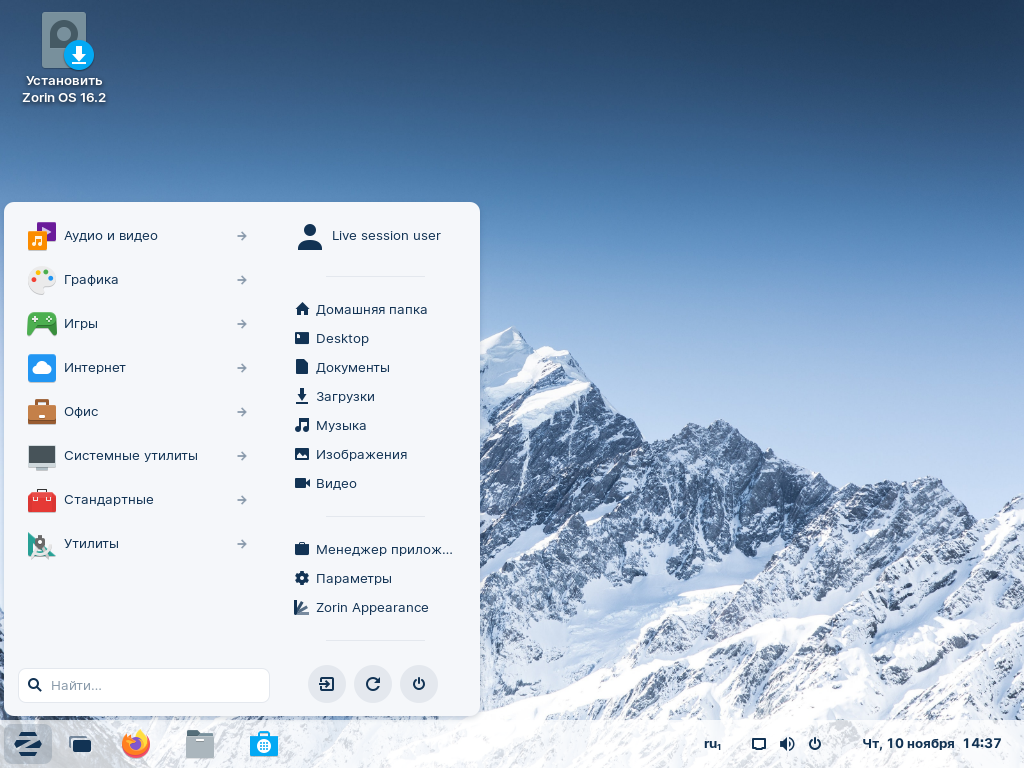Click the Zorin menu button
Viewport: 1024px width, 768px height.
[28, 744]
